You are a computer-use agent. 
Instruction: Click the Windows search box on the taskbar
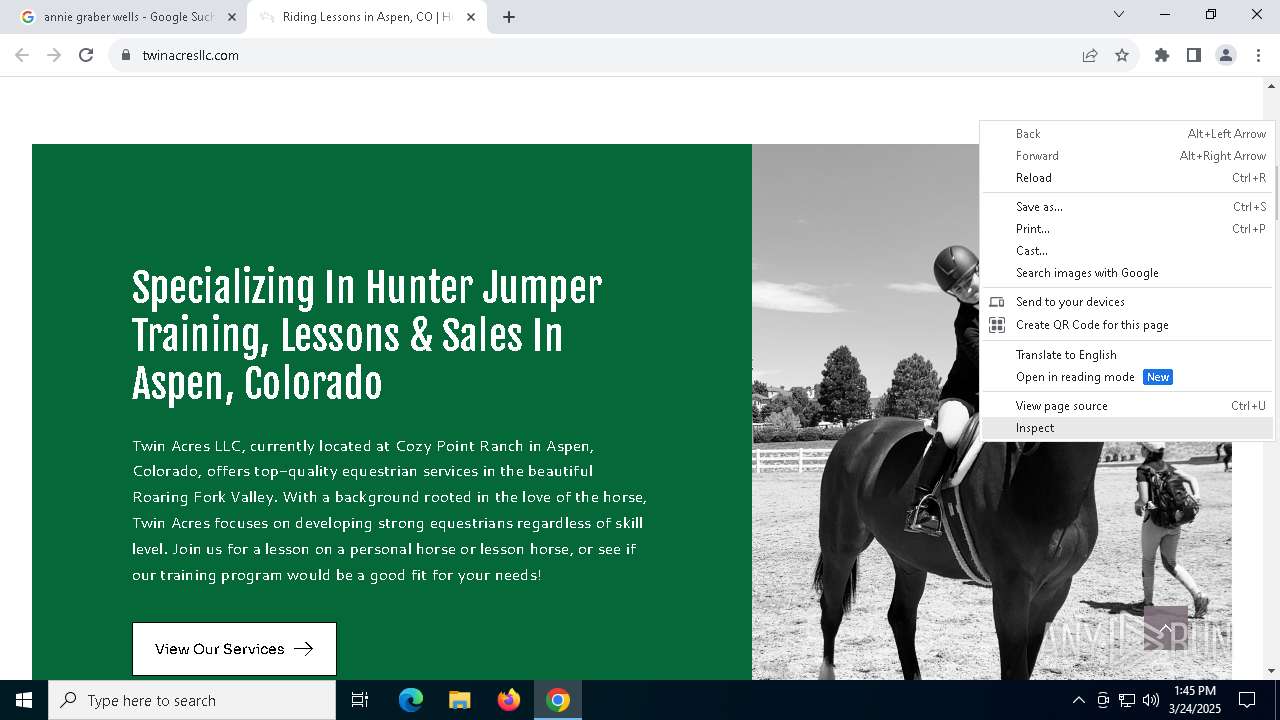point(192,700)
